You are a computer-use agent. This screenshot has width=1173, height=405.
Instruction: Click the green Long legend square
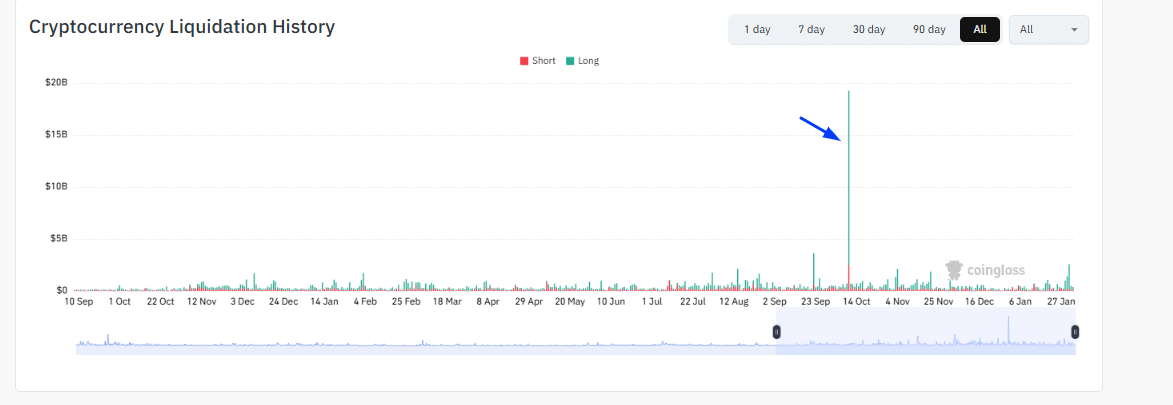point(570,61)
